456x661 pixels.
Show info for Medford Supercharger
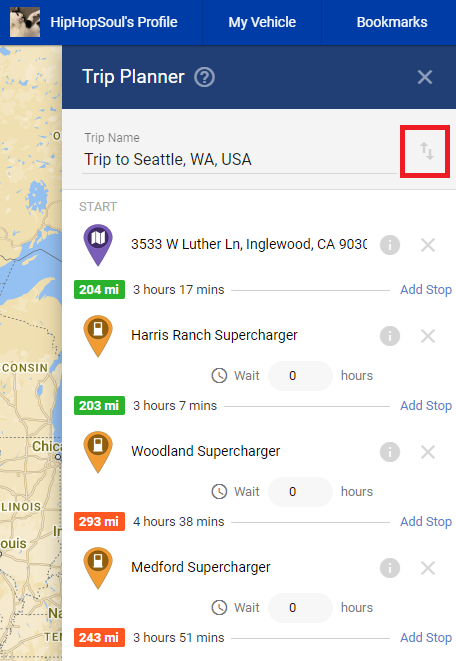pyautogui.click(x=390, y=568)
